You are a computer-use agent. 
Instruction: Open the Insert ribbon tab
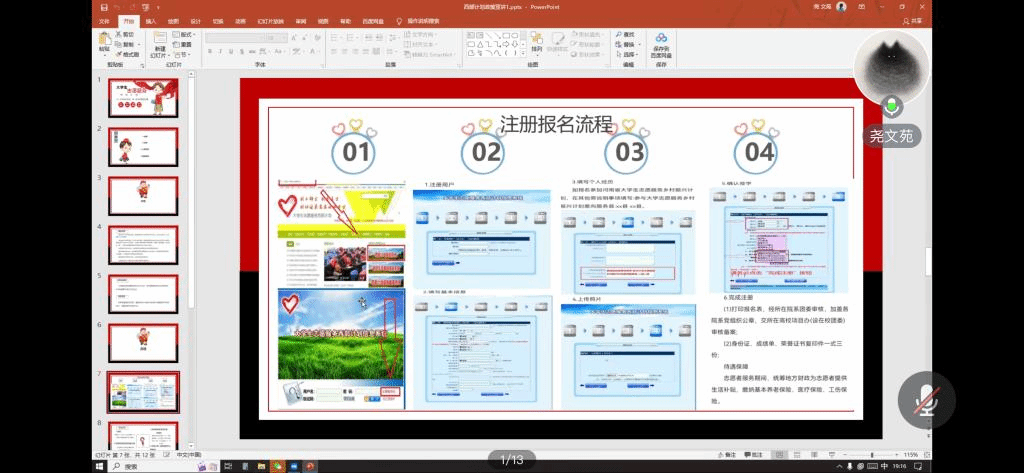pyautogui.click(x=150, y=20)
